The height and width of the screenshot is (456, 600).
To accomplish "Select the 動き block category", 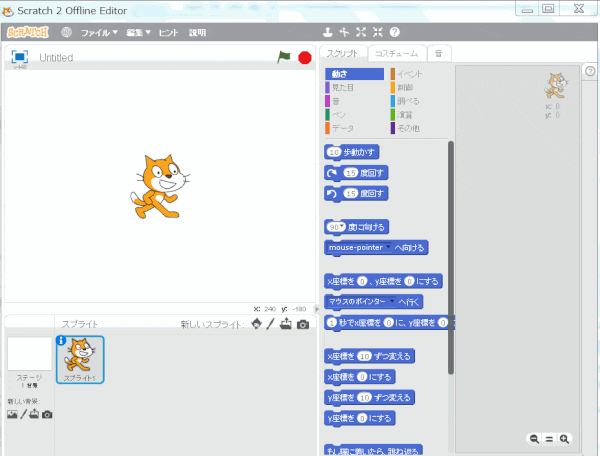I will [x=354, y=74].
